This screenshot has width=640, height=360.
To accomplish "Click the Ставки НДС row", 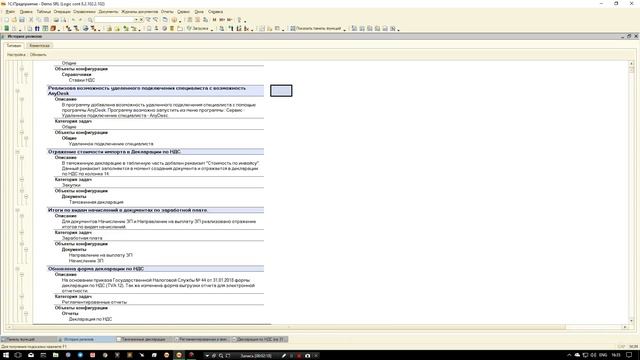I will 82,80.
